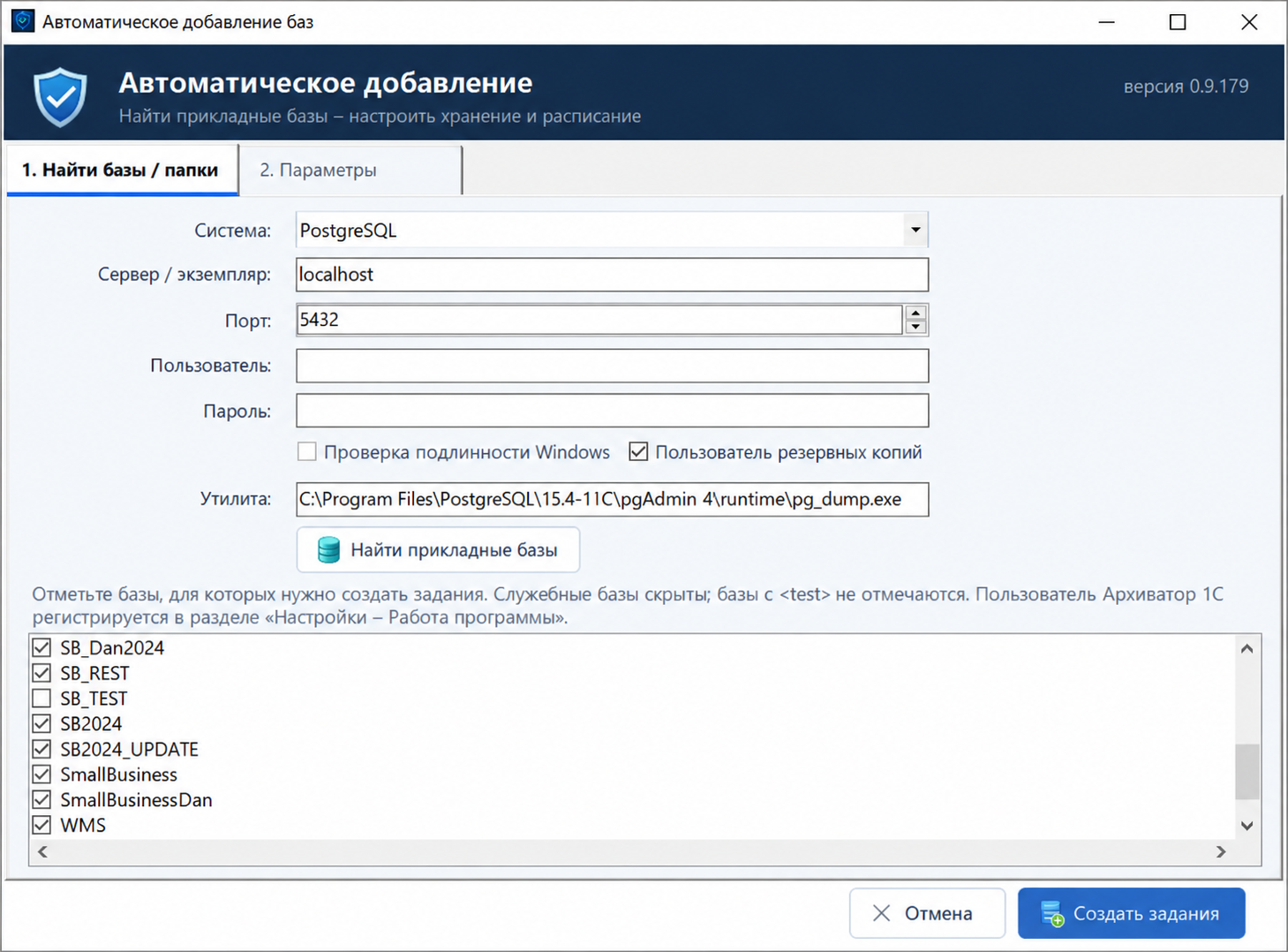
Task: Click the shield logo in the header
Action: pos(60,97)
